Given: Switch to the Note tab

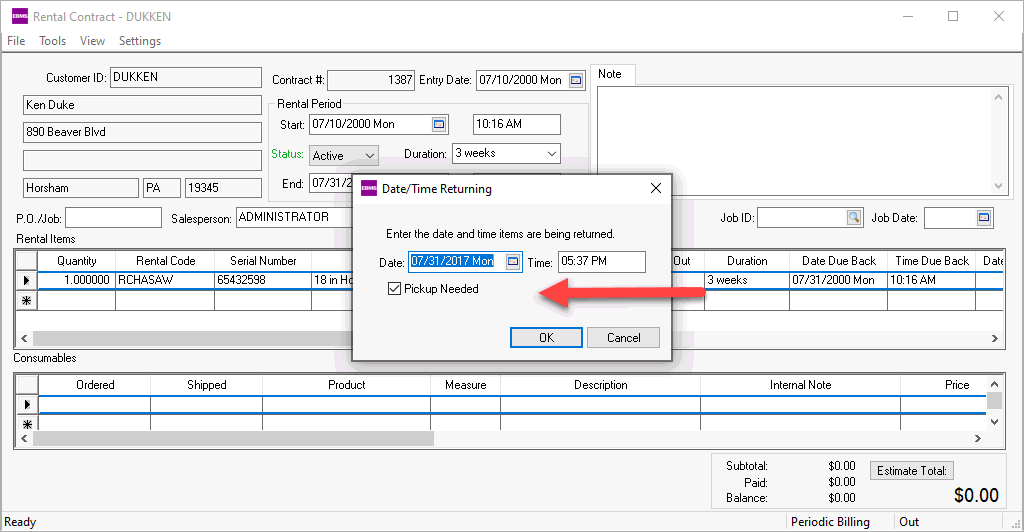Looking at the screenshot, I should (x=610, y=74).
